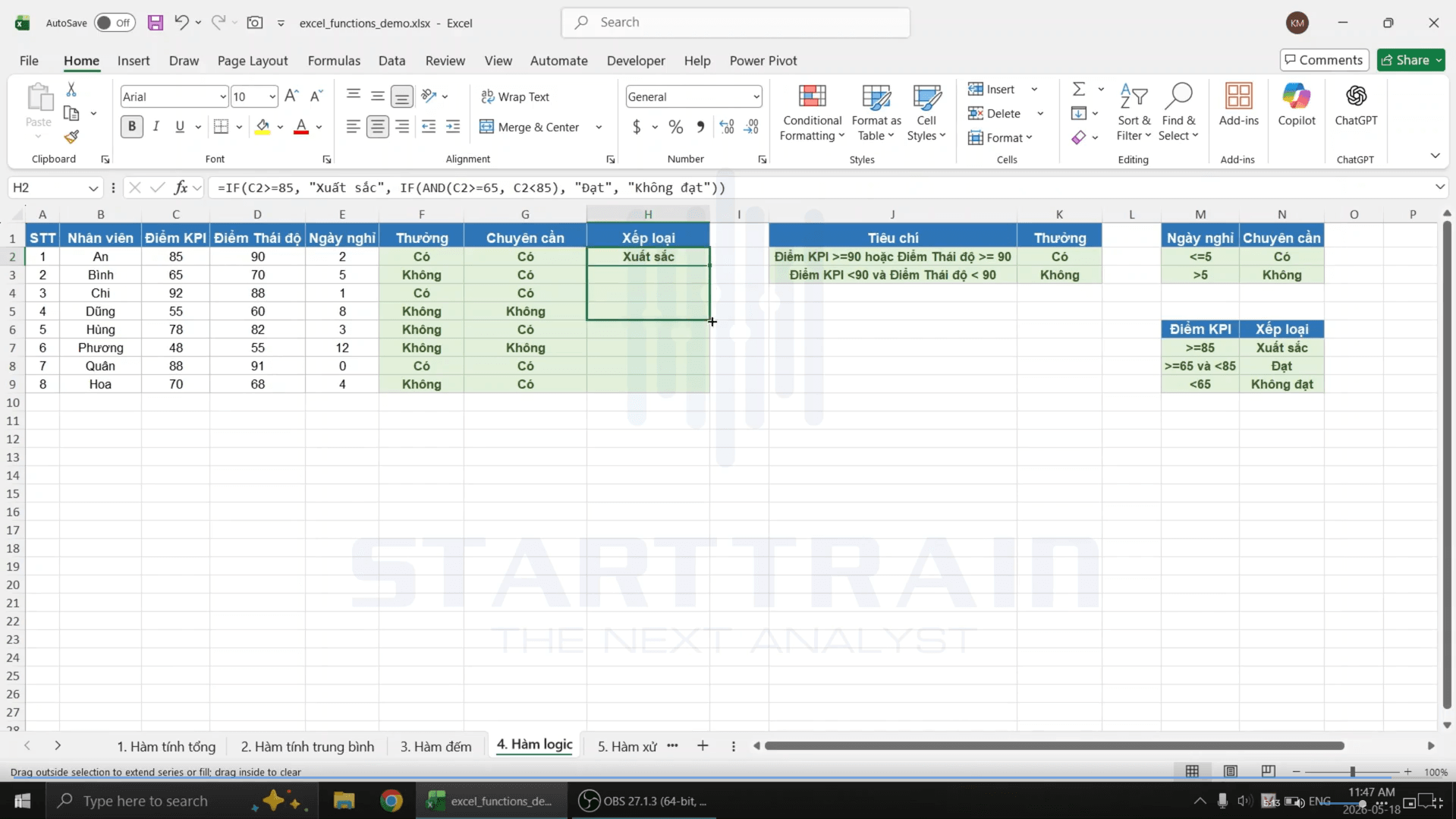Toggle AutoSave switch
Screen dimensions: 1456x819
click(x=115, y=23)
